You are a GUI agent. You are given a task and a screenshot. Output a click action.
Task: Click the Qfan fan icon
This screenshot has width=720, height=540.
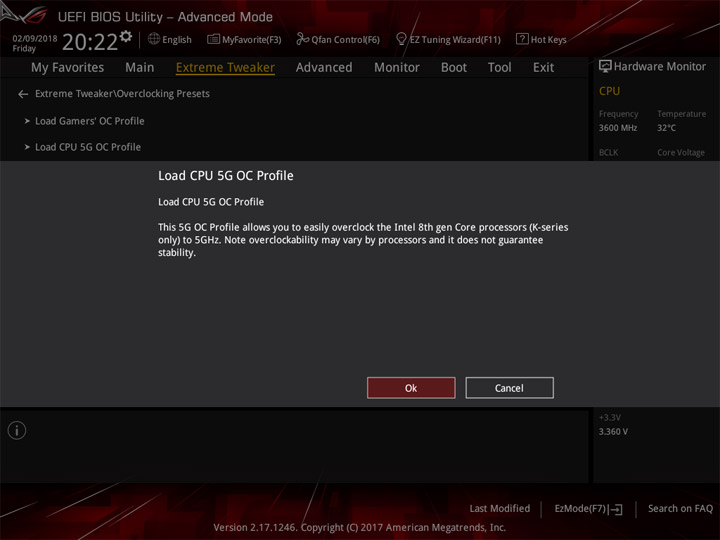(303, 39)
